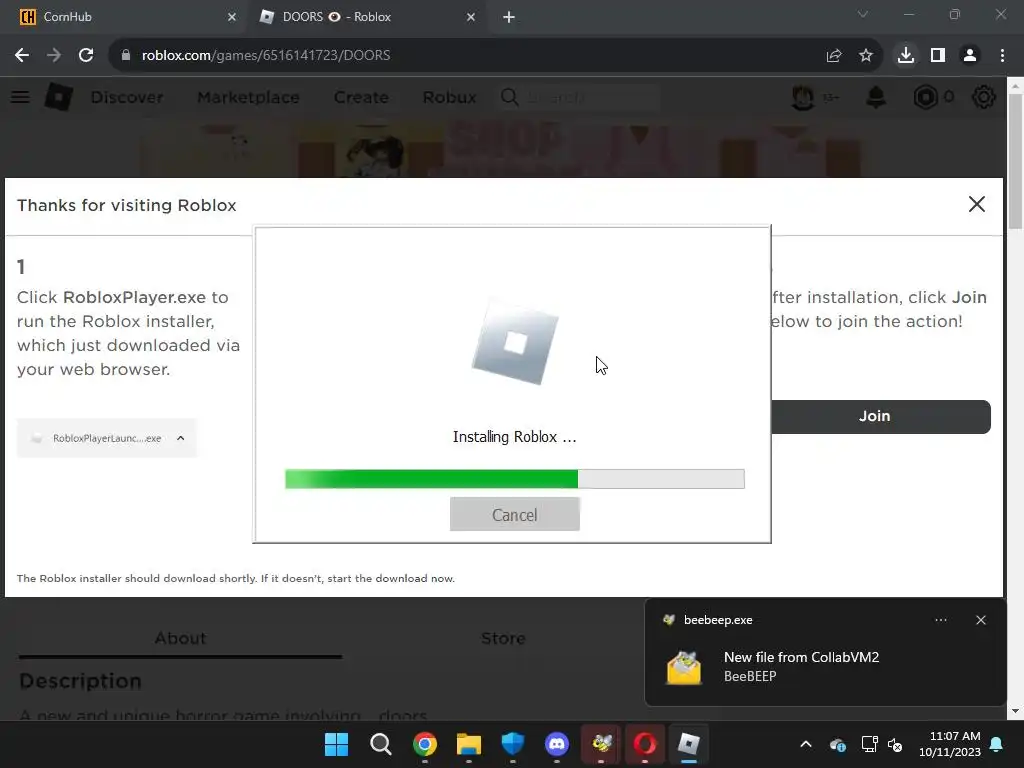
Task: Click the OneDrive cloud tray icon
Action: (x=838, y=744)
